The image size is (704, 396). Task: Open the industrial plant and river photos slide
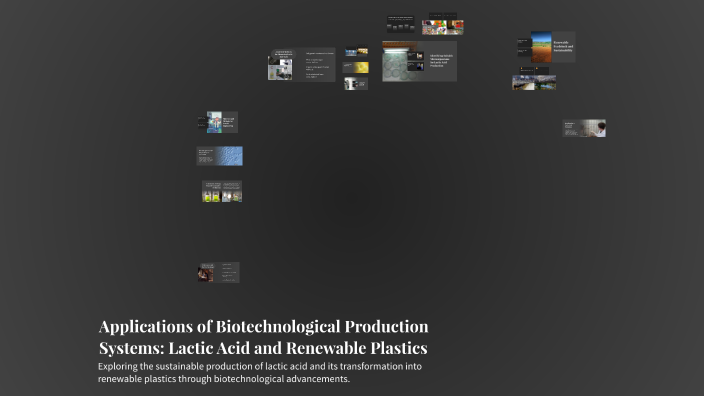pyautogui.click(x=534, y=79)
